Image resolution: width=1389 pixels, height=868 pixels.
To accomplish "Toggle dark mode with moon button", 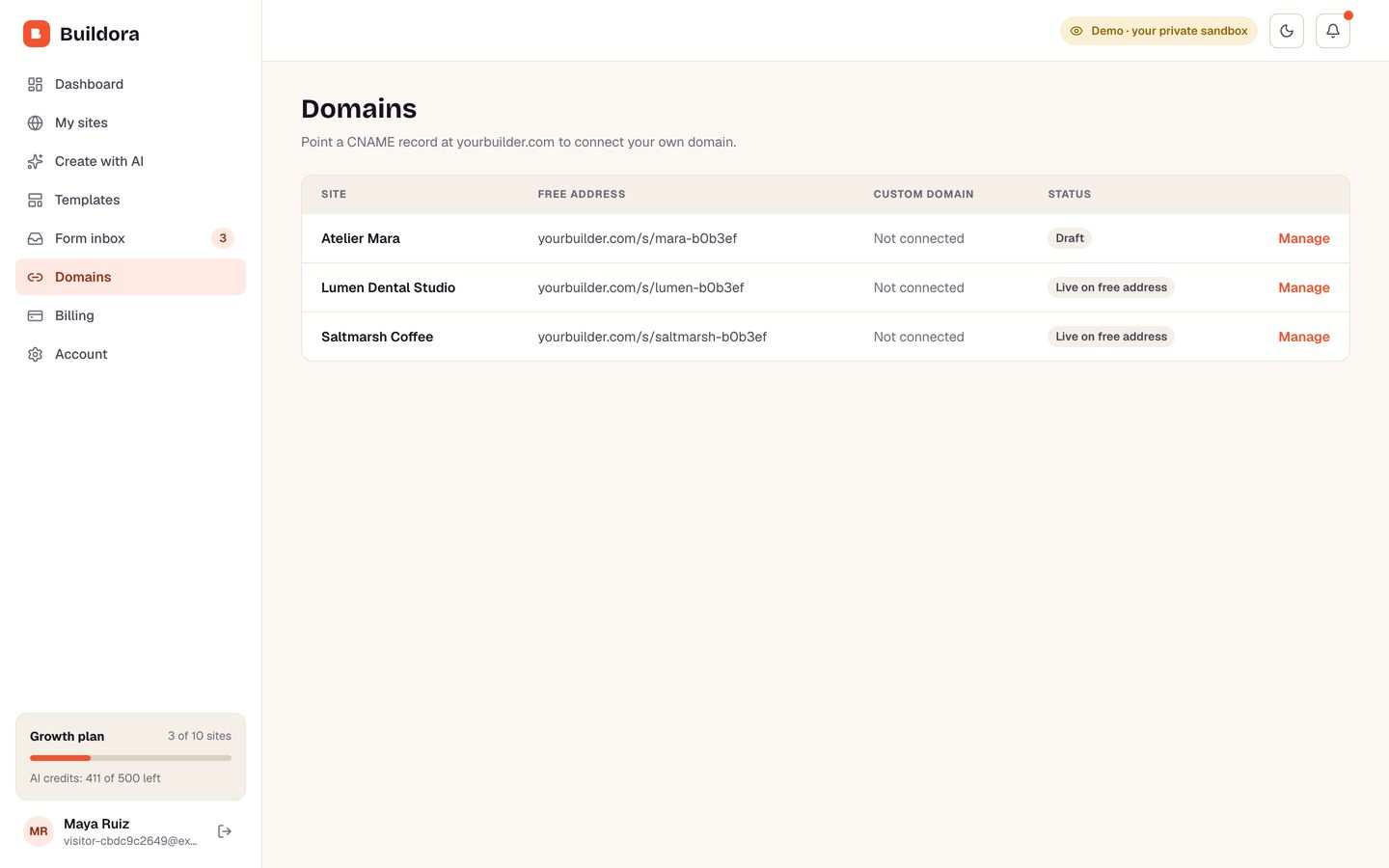I will (x=1287, y=31).
